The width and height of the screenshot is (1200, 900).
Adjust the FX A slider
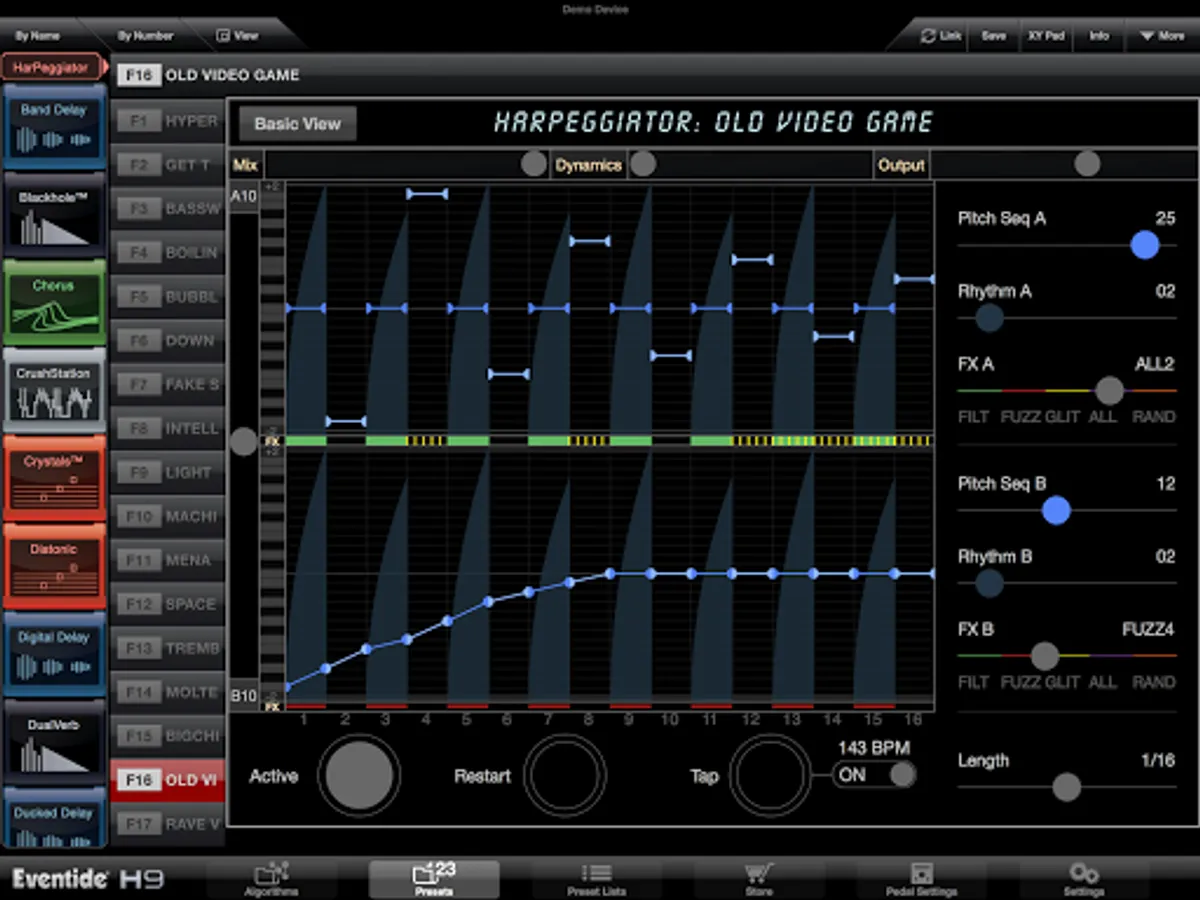[1109, 391]
